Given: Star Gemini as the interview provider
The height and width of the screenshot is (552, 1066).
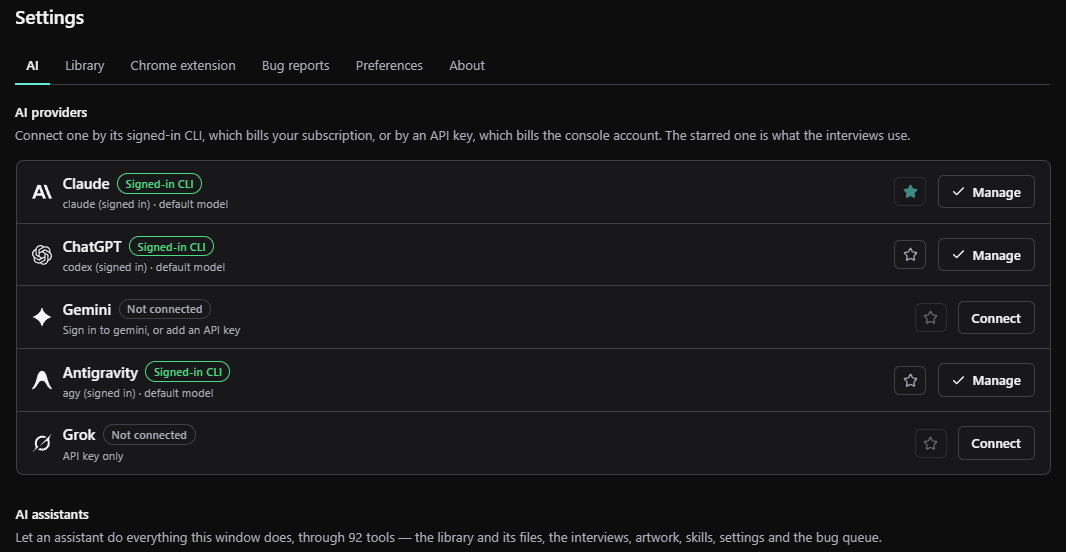Looking at the screenshot, I should click(931, 317).
